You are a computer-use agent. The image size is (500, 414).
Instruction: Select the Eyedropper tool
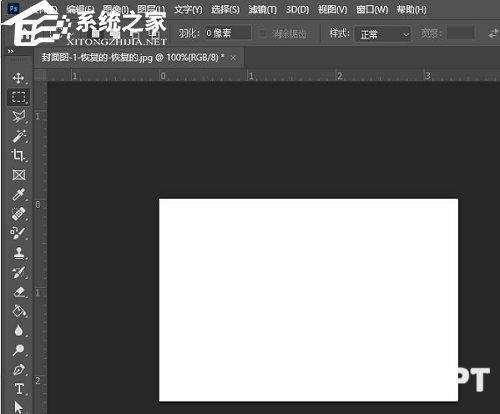18,194
